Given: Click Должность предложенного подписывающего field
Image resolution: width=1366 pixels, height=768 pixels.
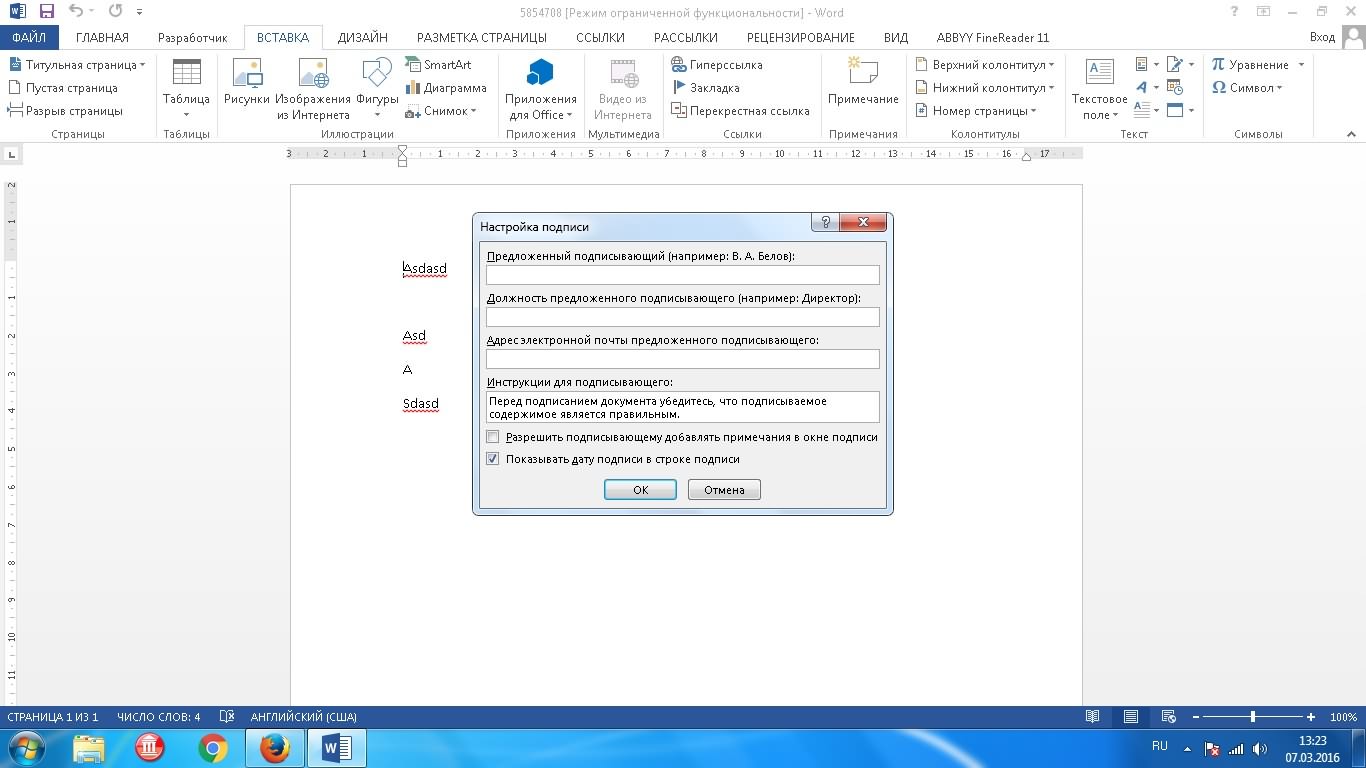Looking at the screenshot, I should (683, 316).
